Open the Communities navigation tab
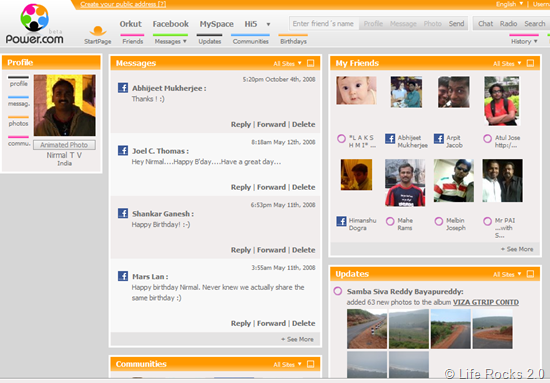550x383 pixels. point(250,40)
